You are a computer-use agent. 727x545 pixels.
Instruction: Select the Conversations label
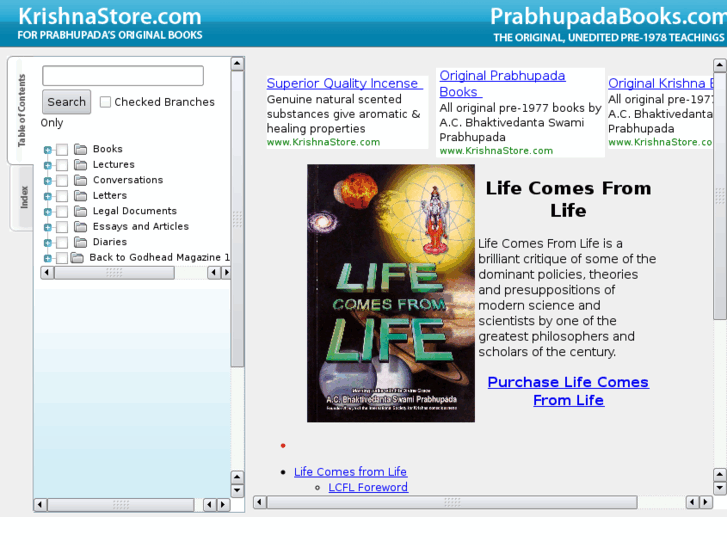tap(128, 180)
